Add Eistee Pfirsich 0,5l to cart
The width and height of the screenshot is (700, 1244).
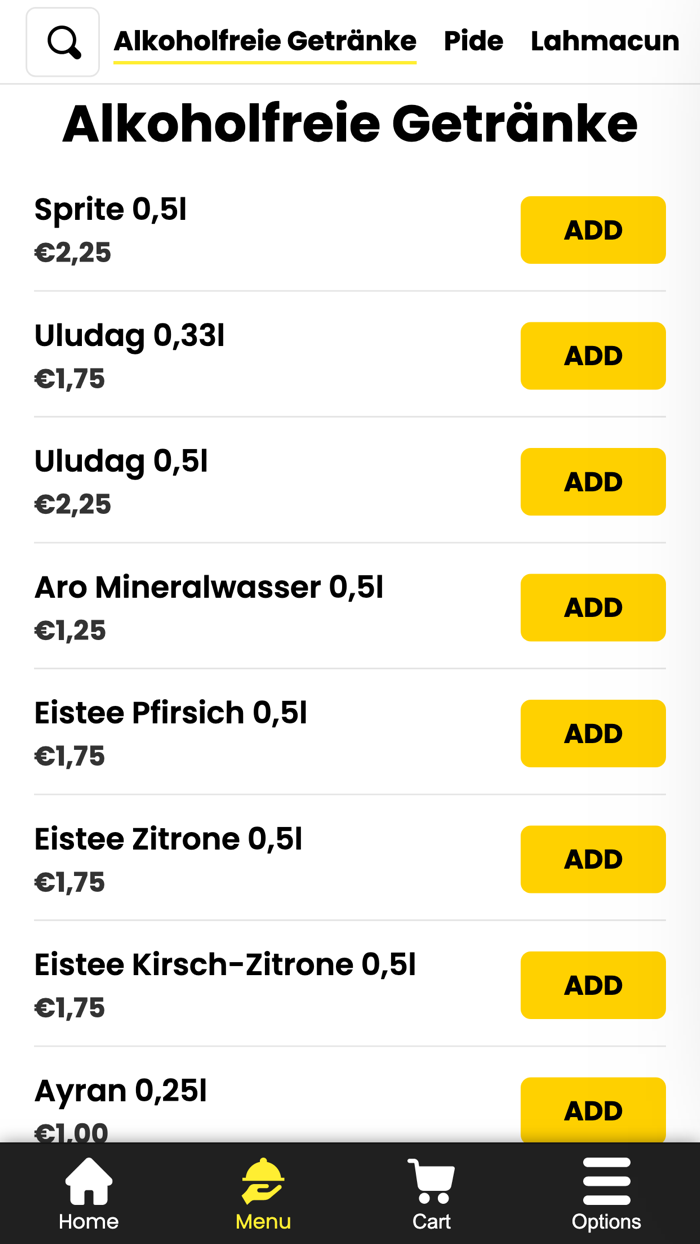click(593, 734)
